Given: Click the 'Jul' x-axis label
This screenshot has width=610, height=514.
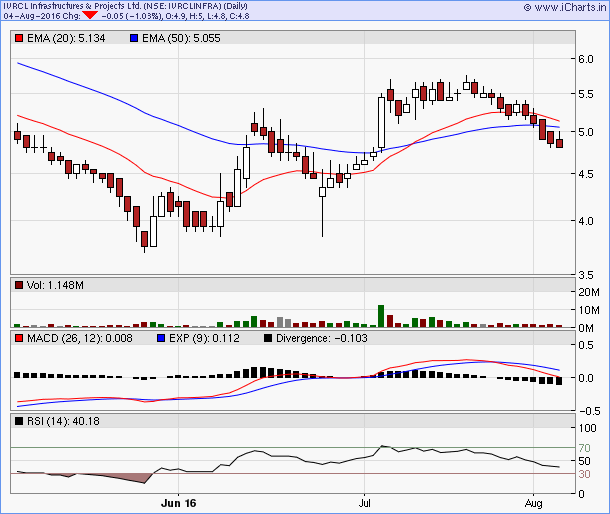Looking at the screenshot, I should coord(365,503).
